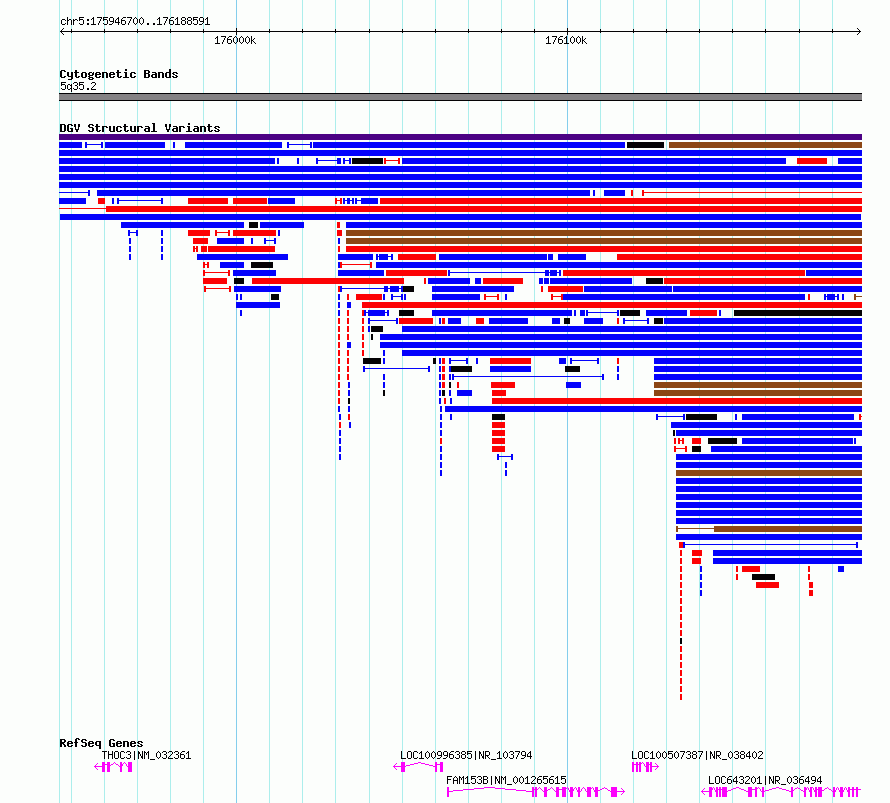Click the 5q35.2 band label

click(78, 86)
